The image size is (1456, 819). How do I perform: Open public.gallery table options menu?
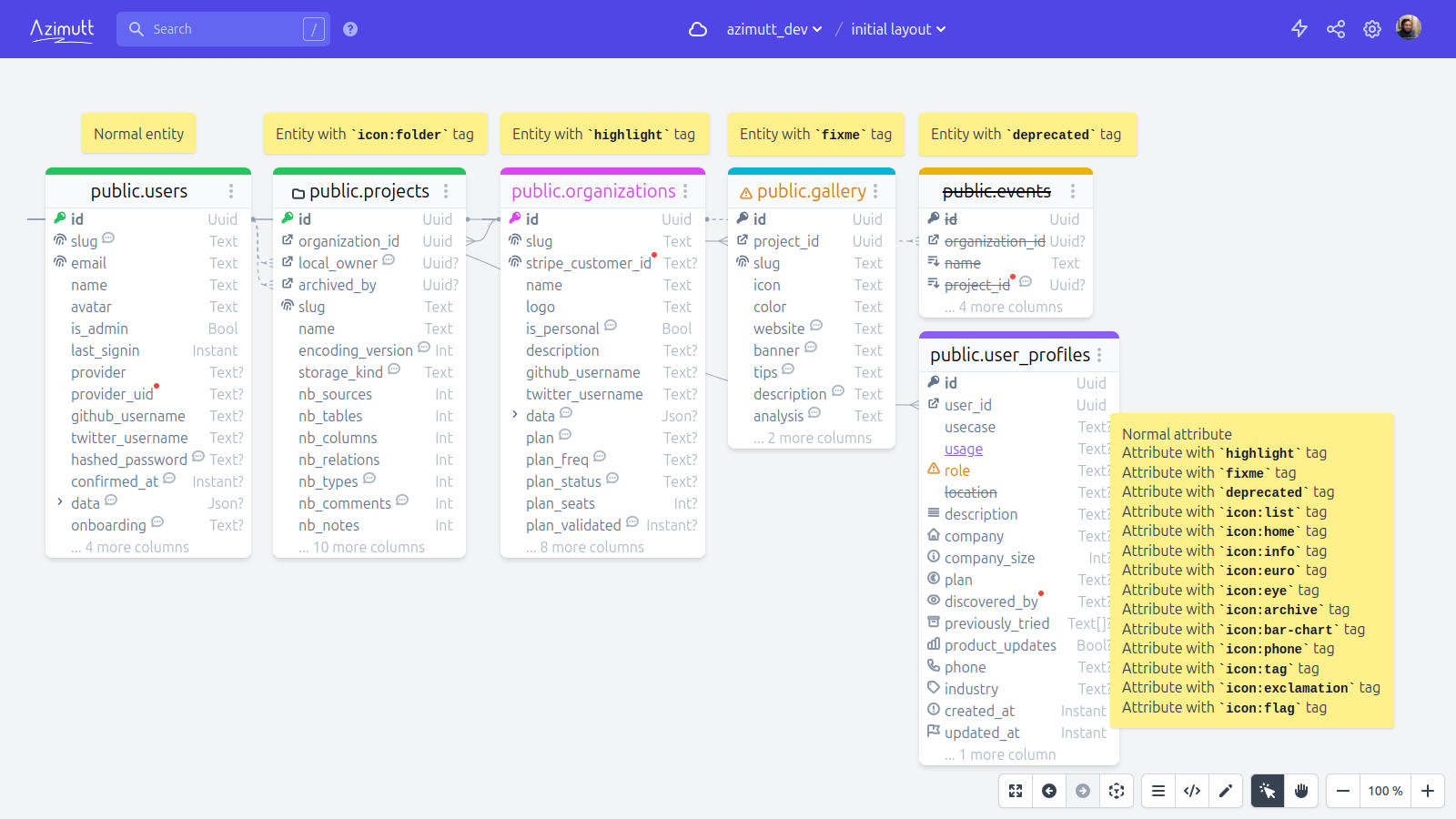875,191
